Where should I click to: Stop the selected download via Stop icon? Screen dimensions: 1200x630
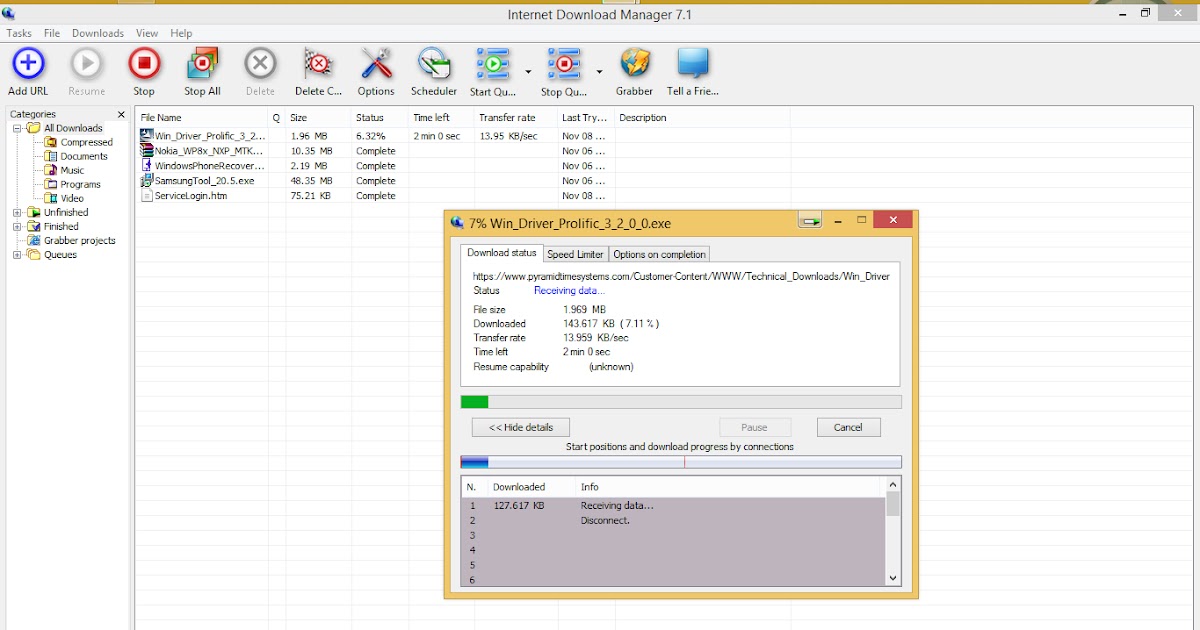[x=144, y=64]
